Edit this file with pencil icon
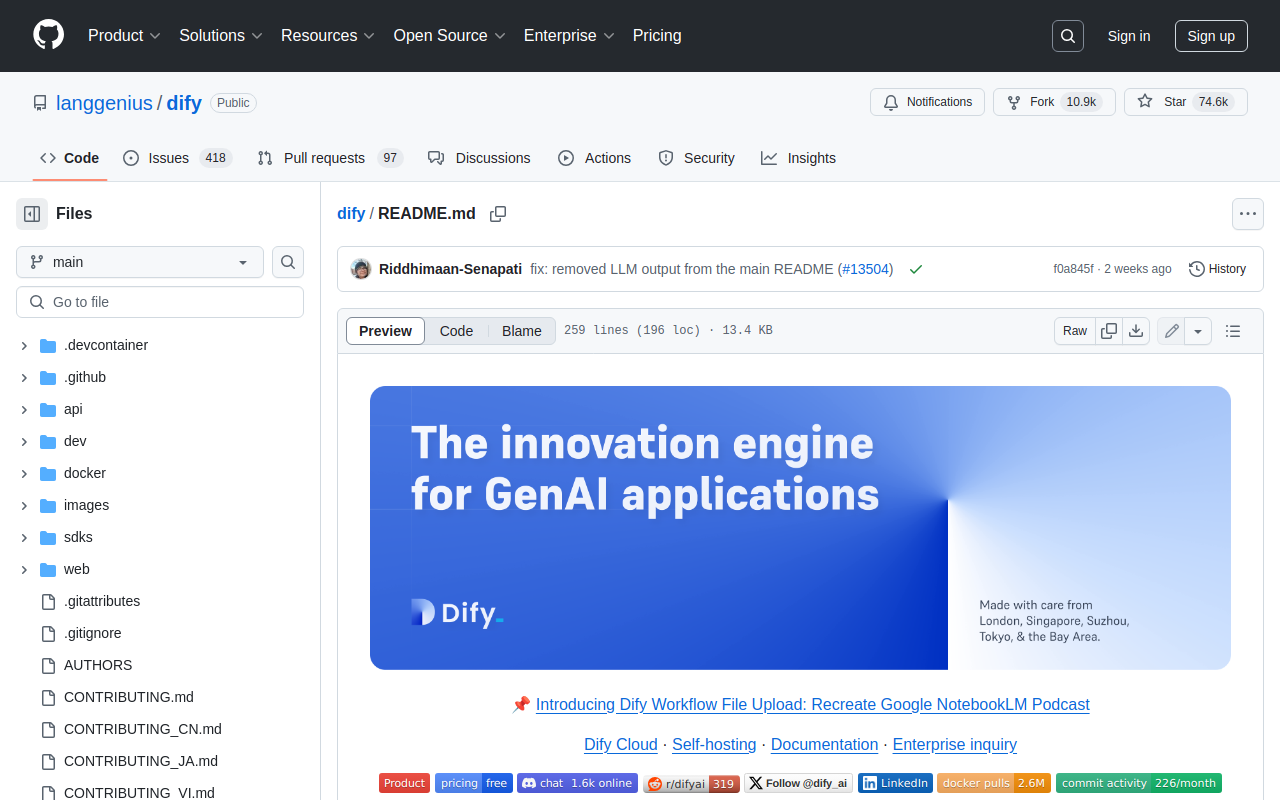 [x=1172, y=331]
